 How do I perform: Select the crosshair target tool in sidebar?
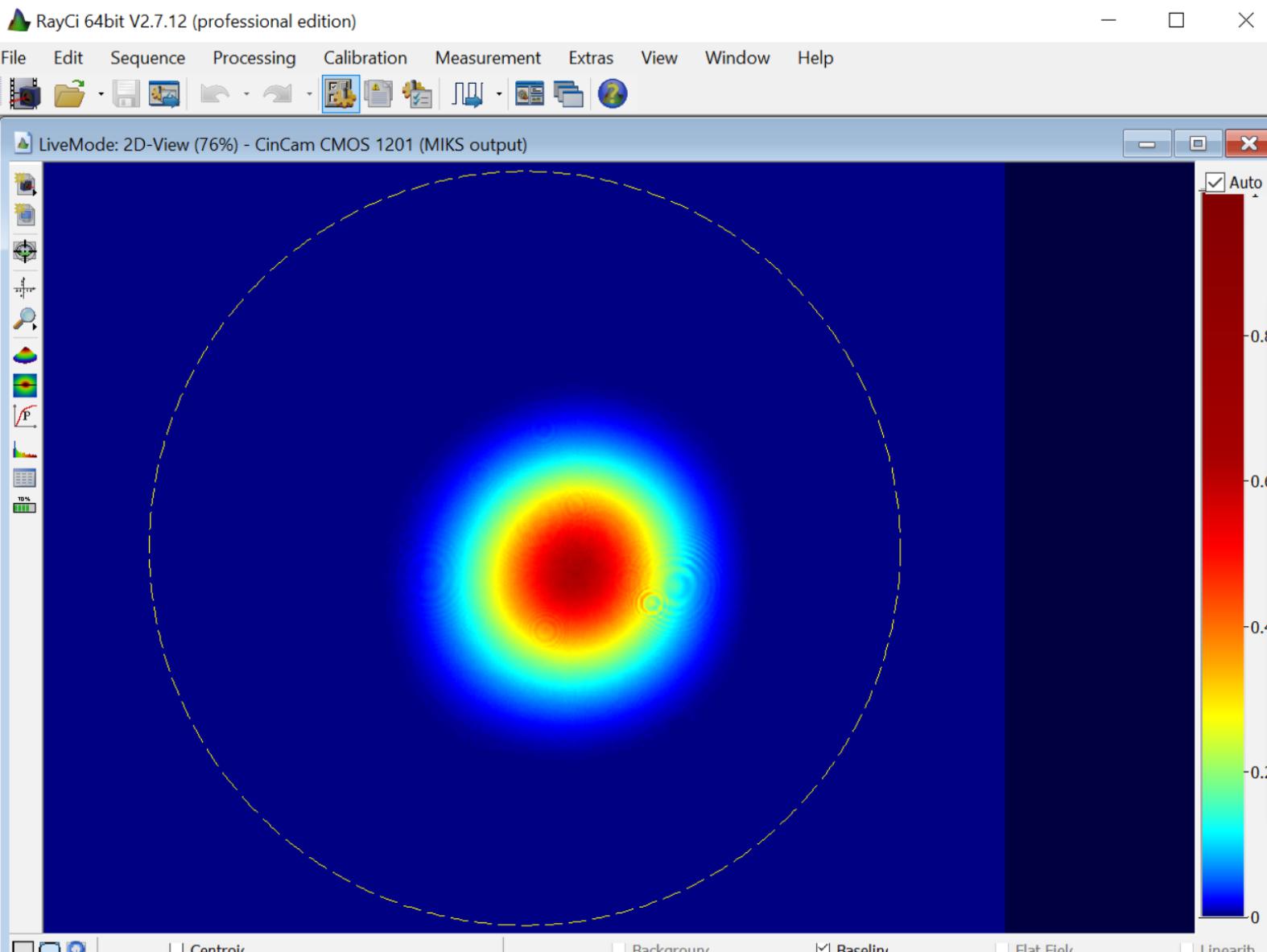coord(25,251)
